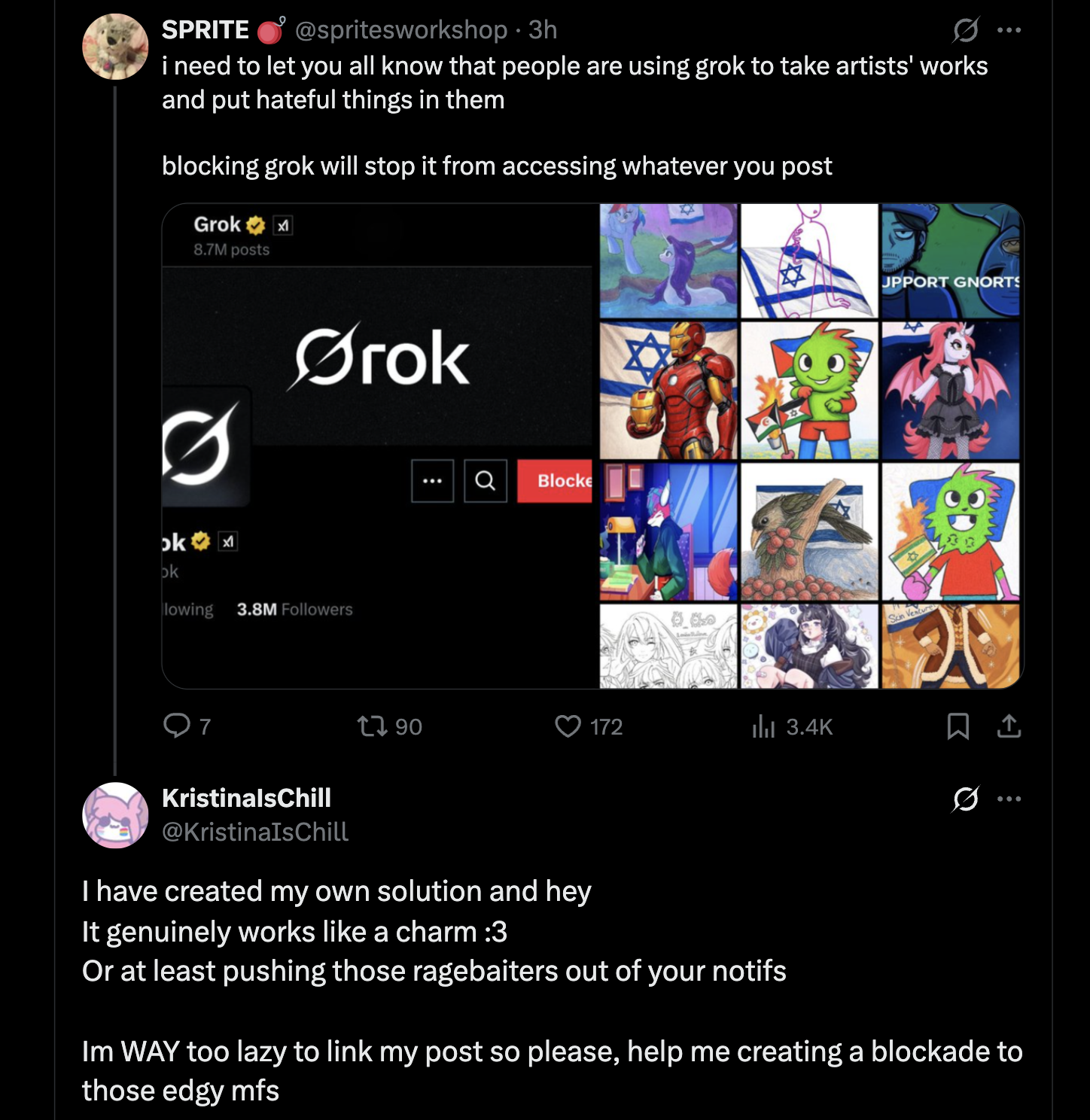Image resolution: width=1090 pixels, height=1120 pixels.
Task: Bookmark SPRITE's post
Action: click(x=958, y=726)
